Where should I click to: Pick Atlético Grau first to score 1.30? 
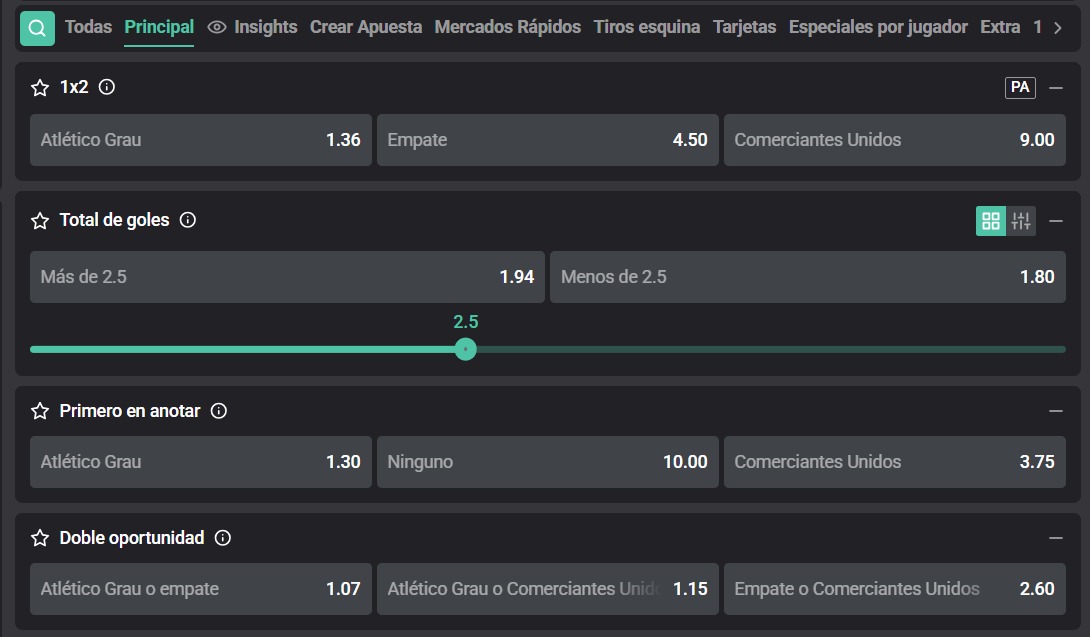(201, 462)
